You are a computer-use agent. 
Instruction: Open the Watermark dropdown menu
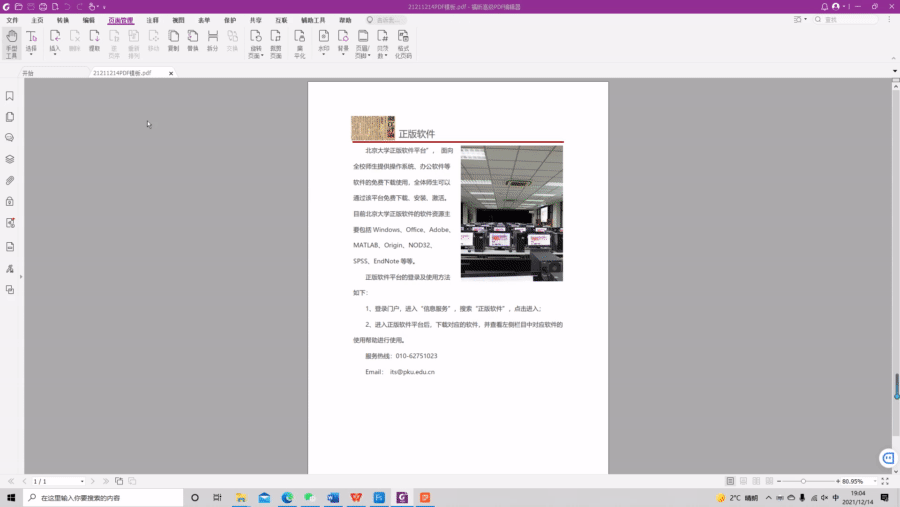(323, 54)
